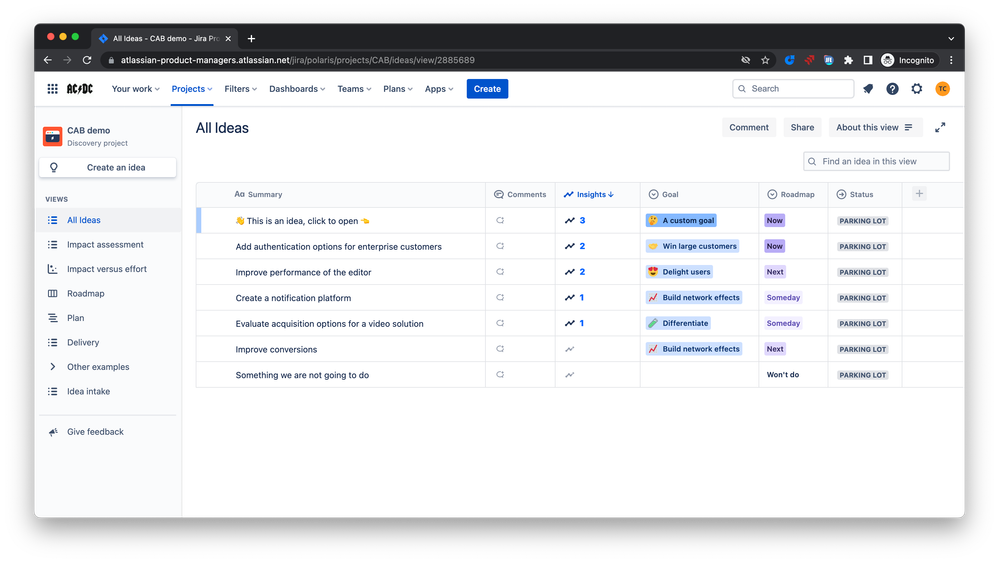999x563 pixels.
Task: Click Give feedback link
Action: (95, 432)
